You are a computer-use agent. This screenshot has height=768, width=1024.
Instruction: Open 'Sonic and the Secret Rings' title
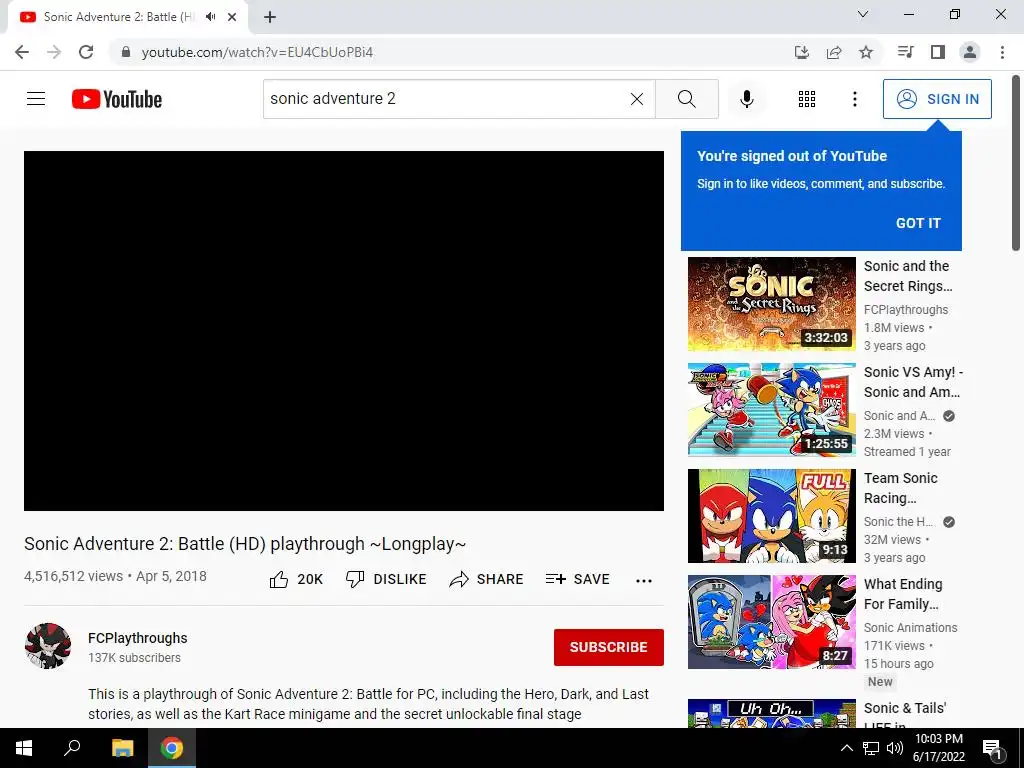908,276
